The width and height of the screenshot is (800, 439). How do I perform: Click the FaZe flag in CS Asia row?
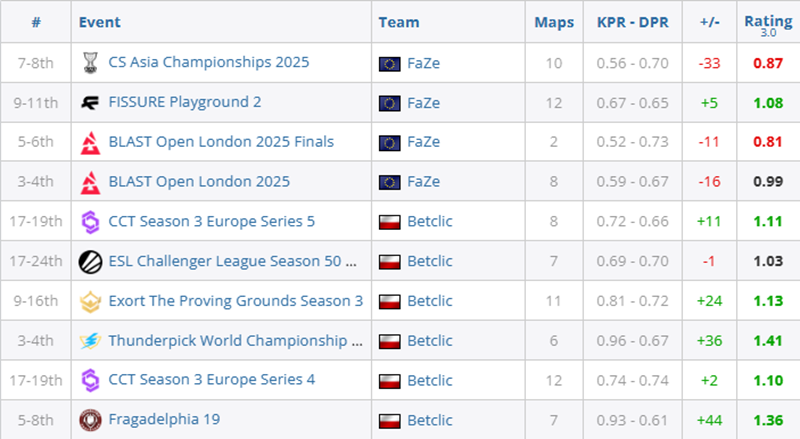390,63
